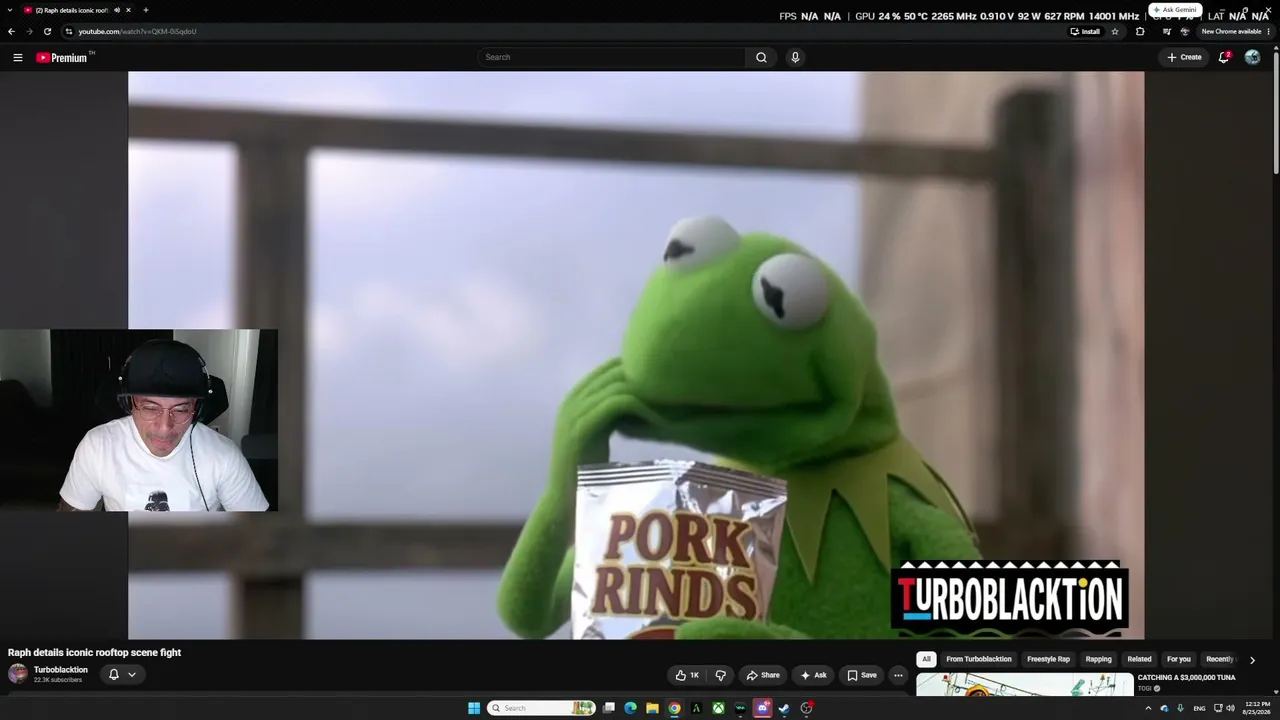Go to YouTube Premium home logo

coord(62,57)
